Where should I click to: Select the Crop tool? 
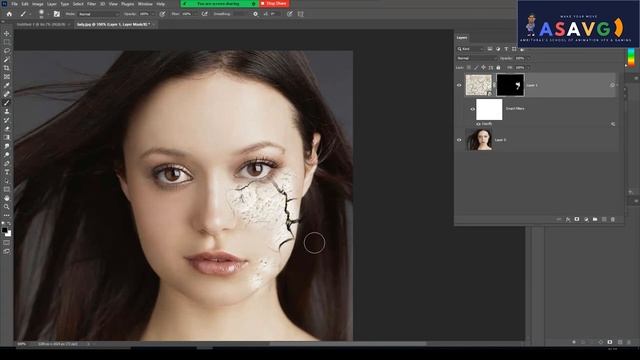pos(7,68)
